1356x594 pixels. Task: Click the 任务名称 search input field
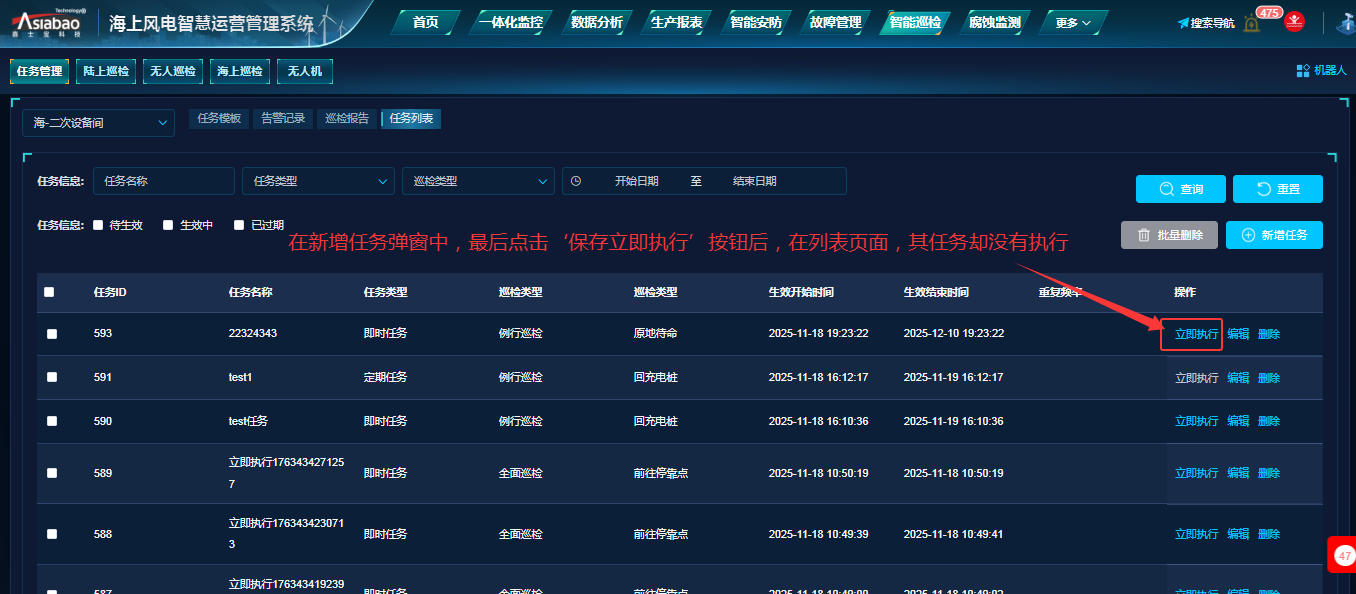pos(164,182)
